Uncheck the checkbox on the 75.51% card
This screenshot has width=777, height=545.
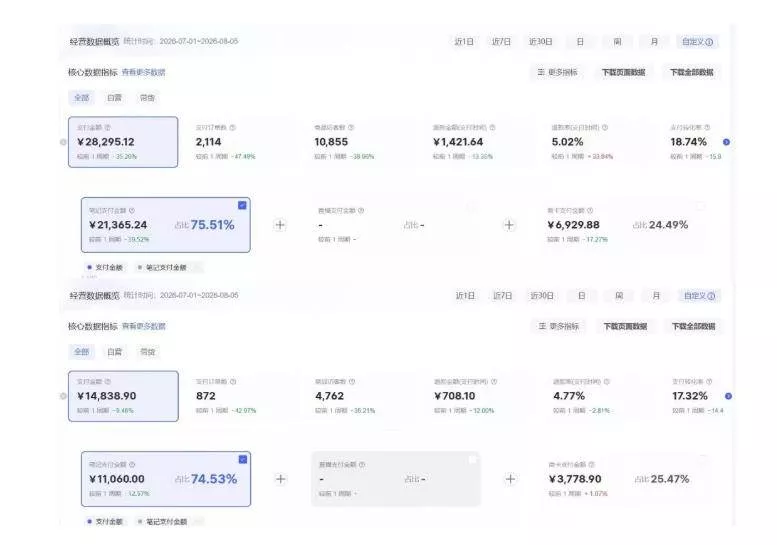pyautogui.click(x=242, y=205)
